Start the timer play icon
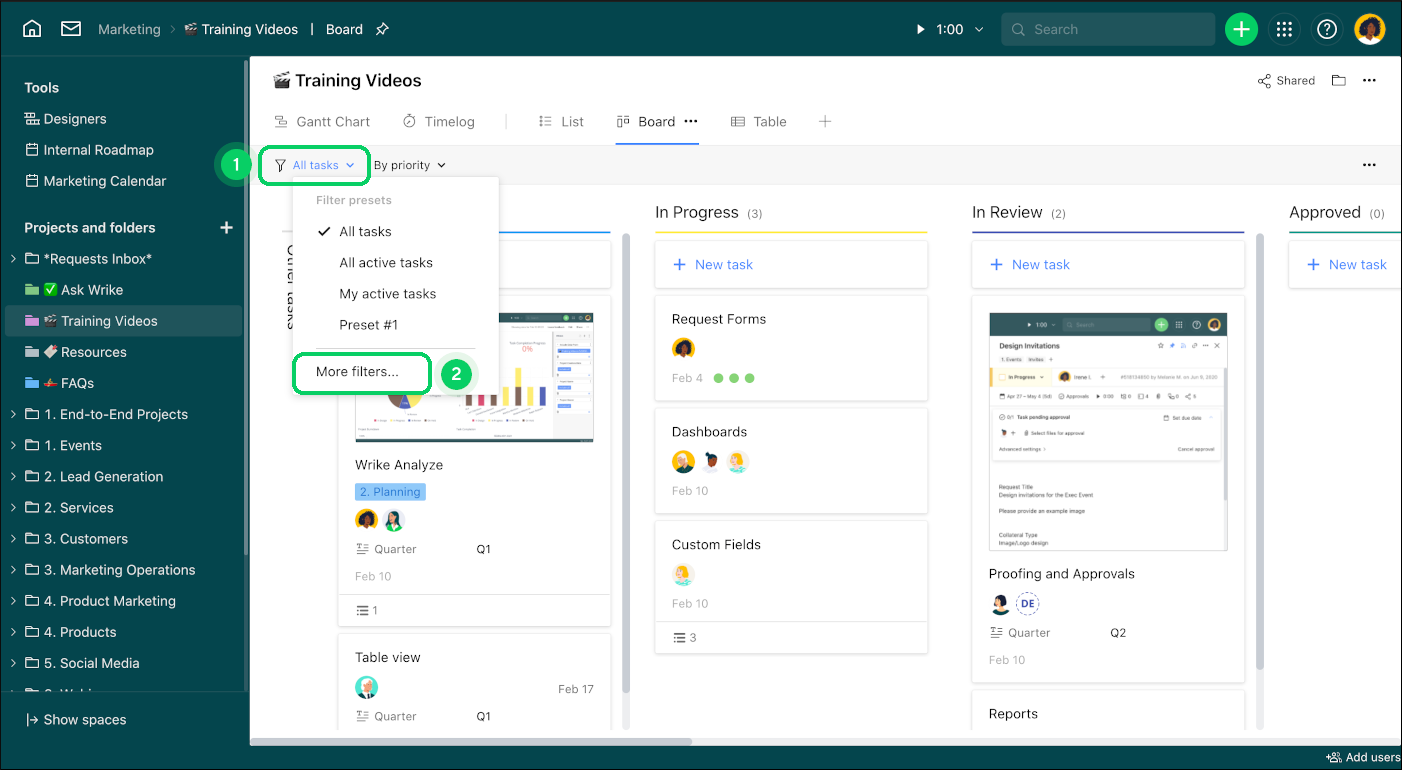 coord(920,29)
